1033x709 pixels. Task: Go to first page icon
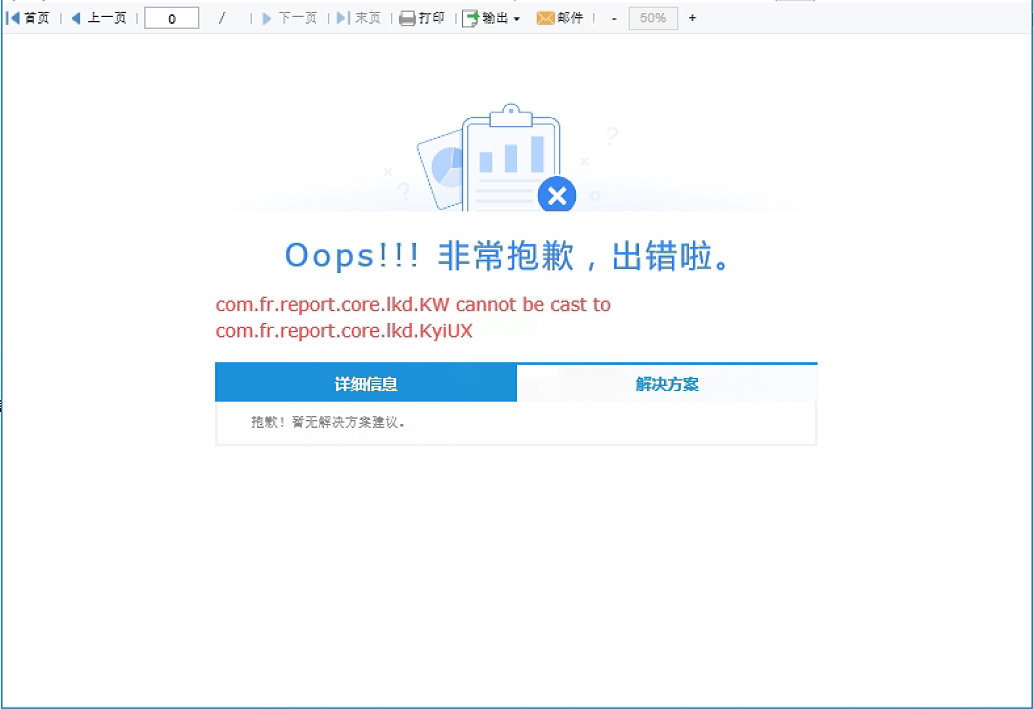tap(13, 18)
